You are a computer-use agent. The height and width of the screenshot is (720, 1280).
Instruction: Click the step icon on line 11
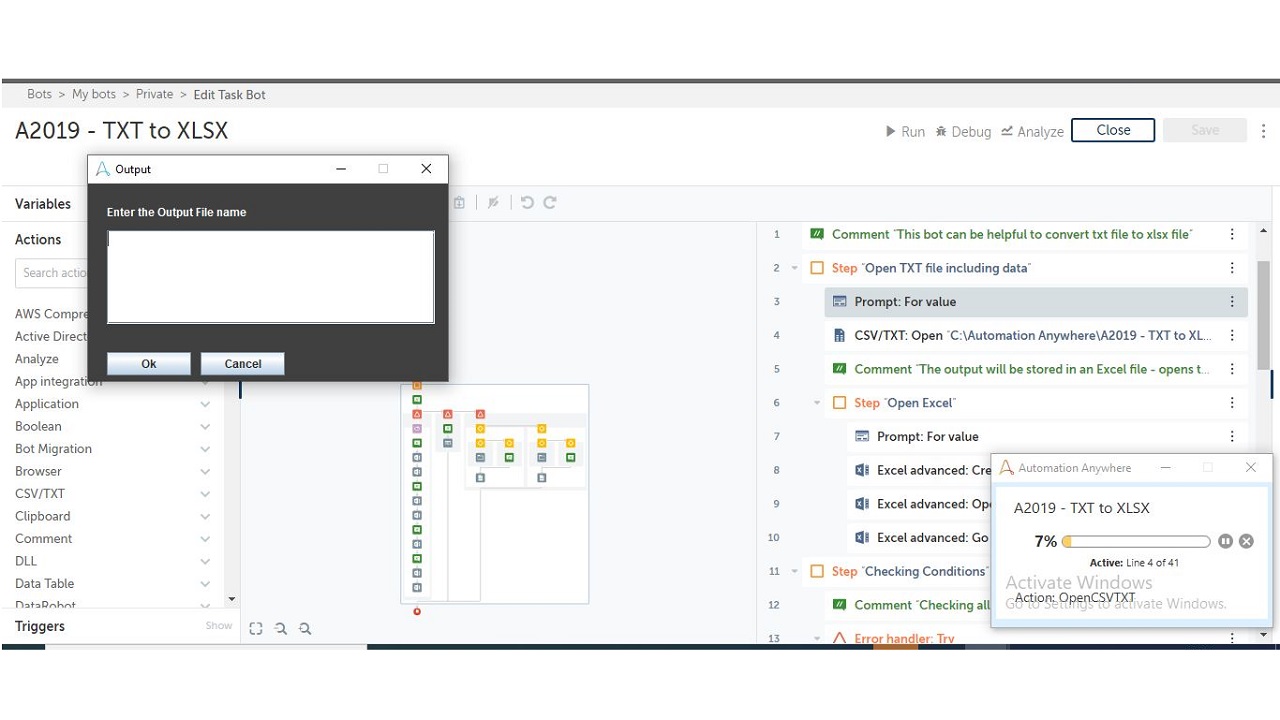tap(817, 571)
